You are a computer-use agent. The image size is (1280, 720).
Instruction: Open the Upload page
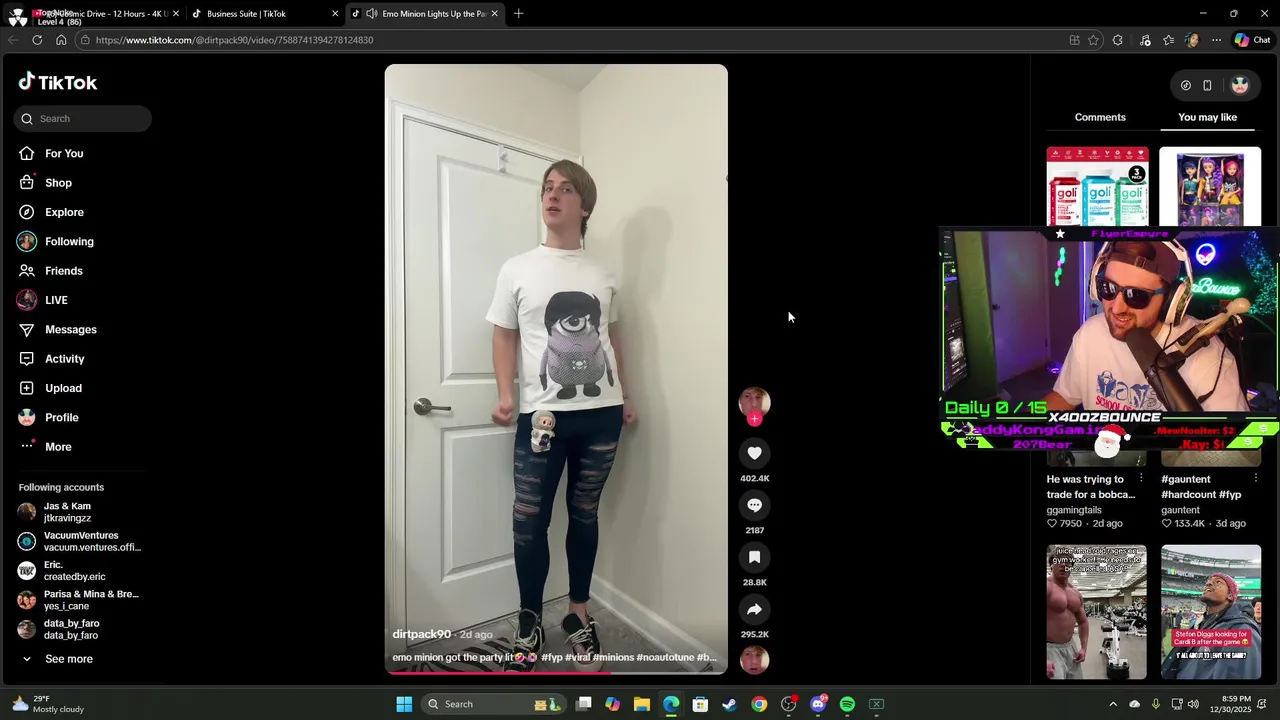[x=63, y=388]
